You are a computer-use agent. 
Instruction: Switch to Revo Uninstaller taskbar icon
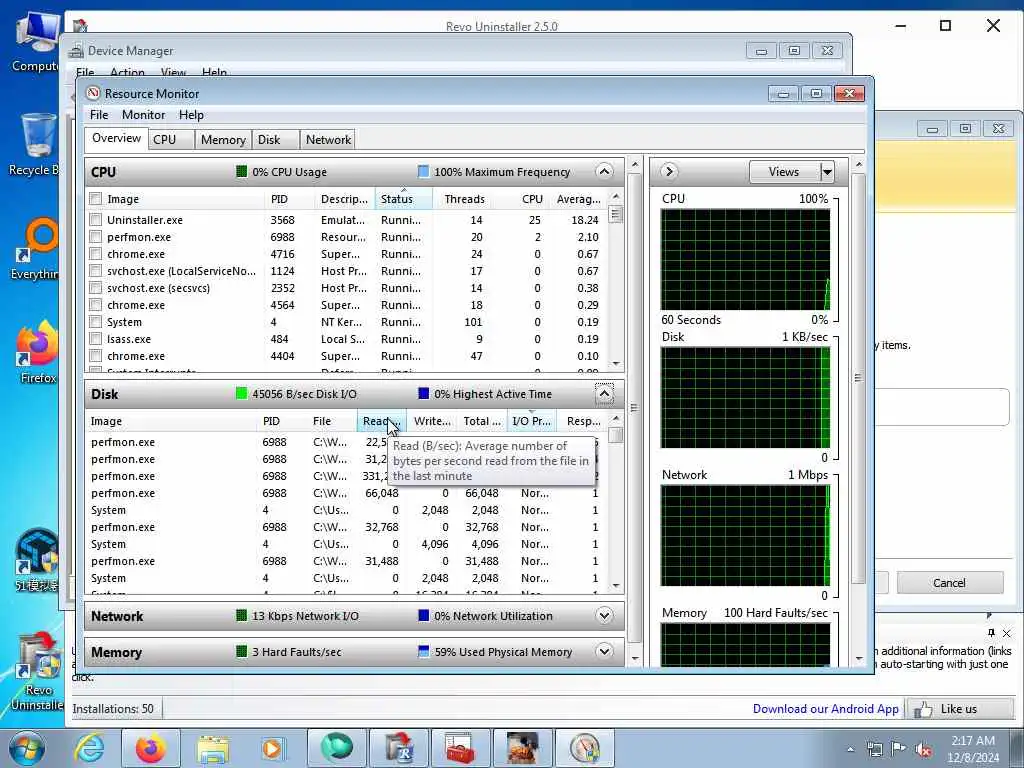(399, 748)
